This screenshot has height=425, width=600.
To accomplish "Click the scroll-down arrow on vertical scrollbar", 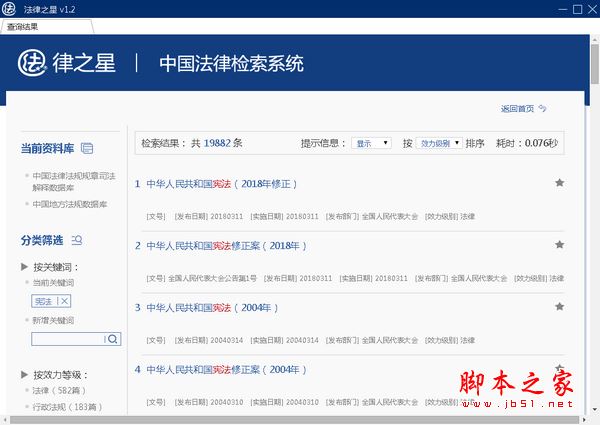I will point(595,410).
